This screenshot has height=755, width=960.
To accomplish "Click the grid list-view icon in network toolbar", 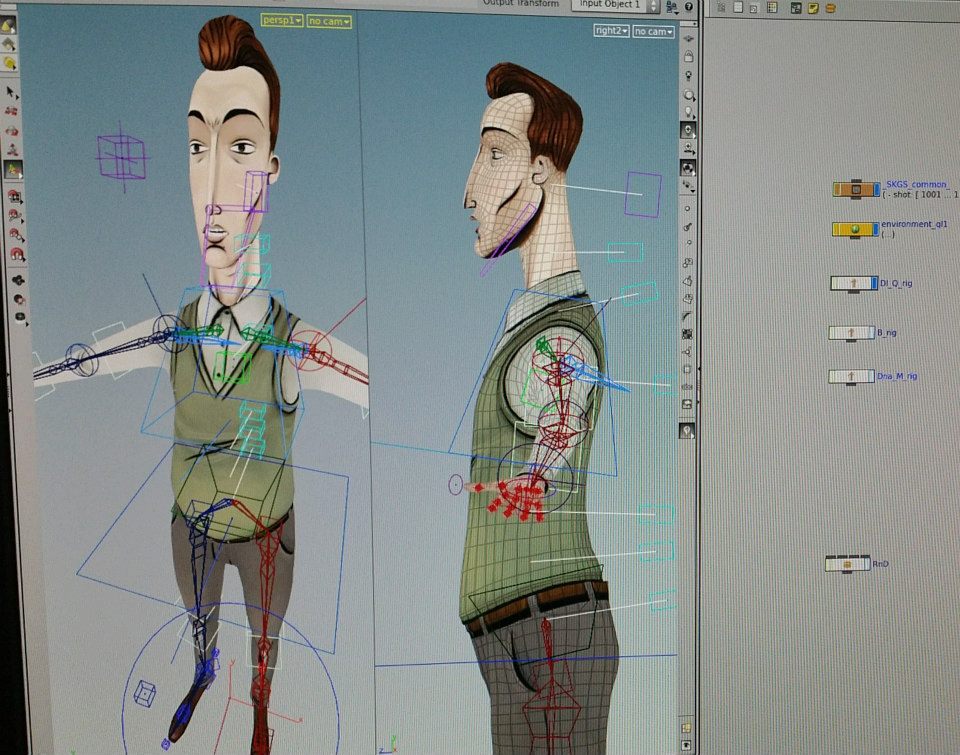I will click(771, 7).
